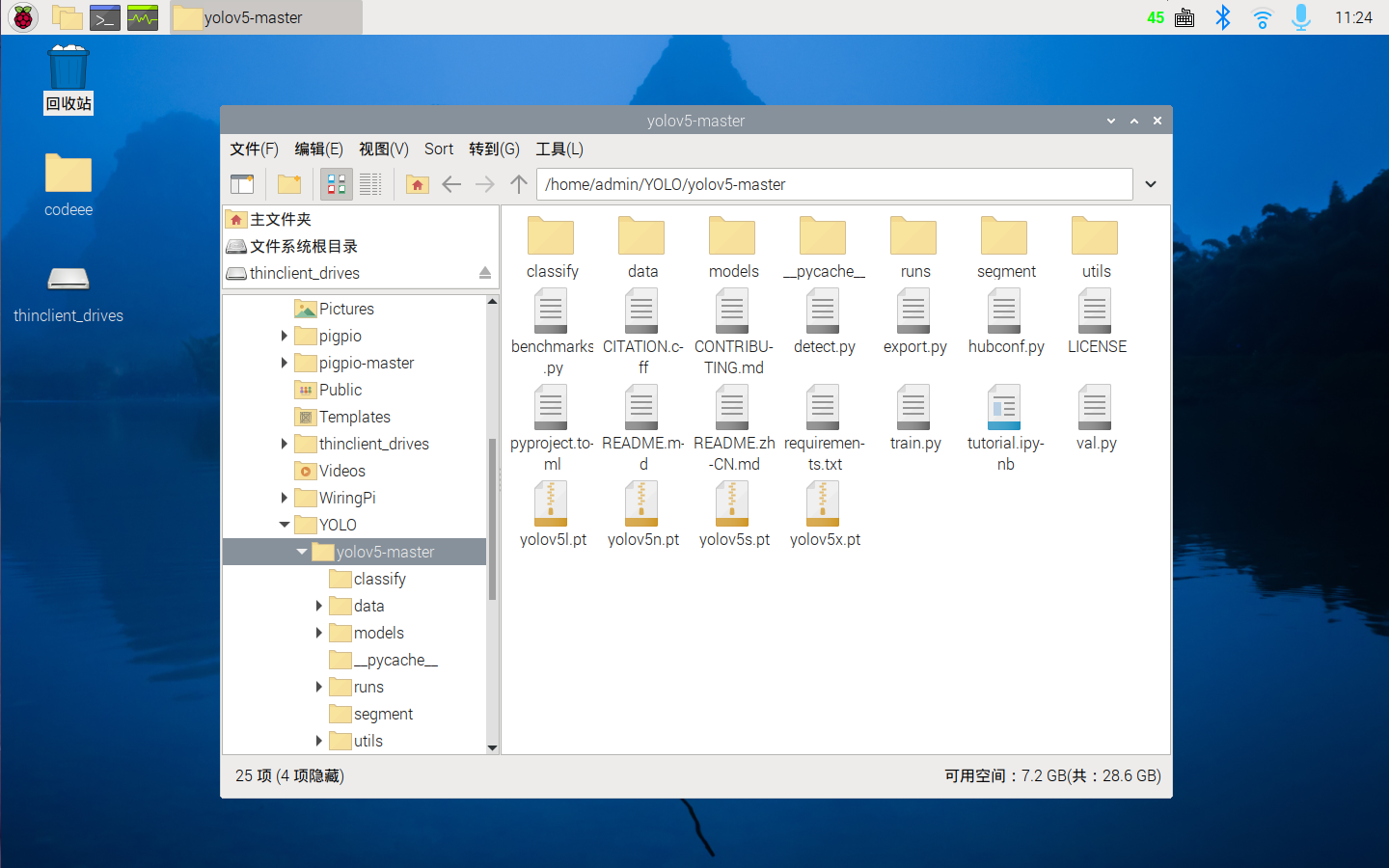Image resolution: width=1389 pixels, height=868 pixels.
Task: Launch file manager from the taskbar
Action: (67, 17)
